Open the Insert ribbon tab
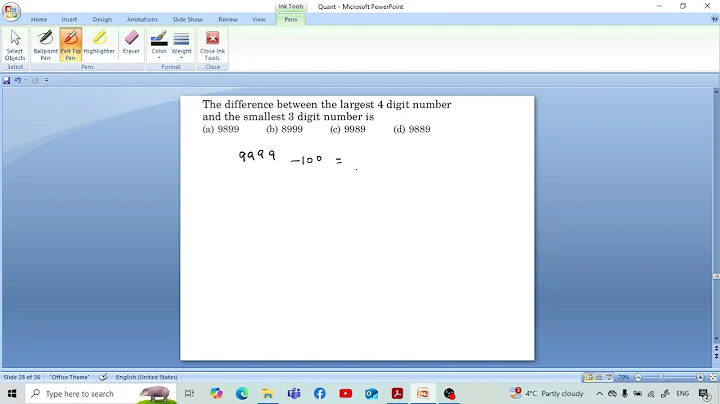 tap(69, 19)
